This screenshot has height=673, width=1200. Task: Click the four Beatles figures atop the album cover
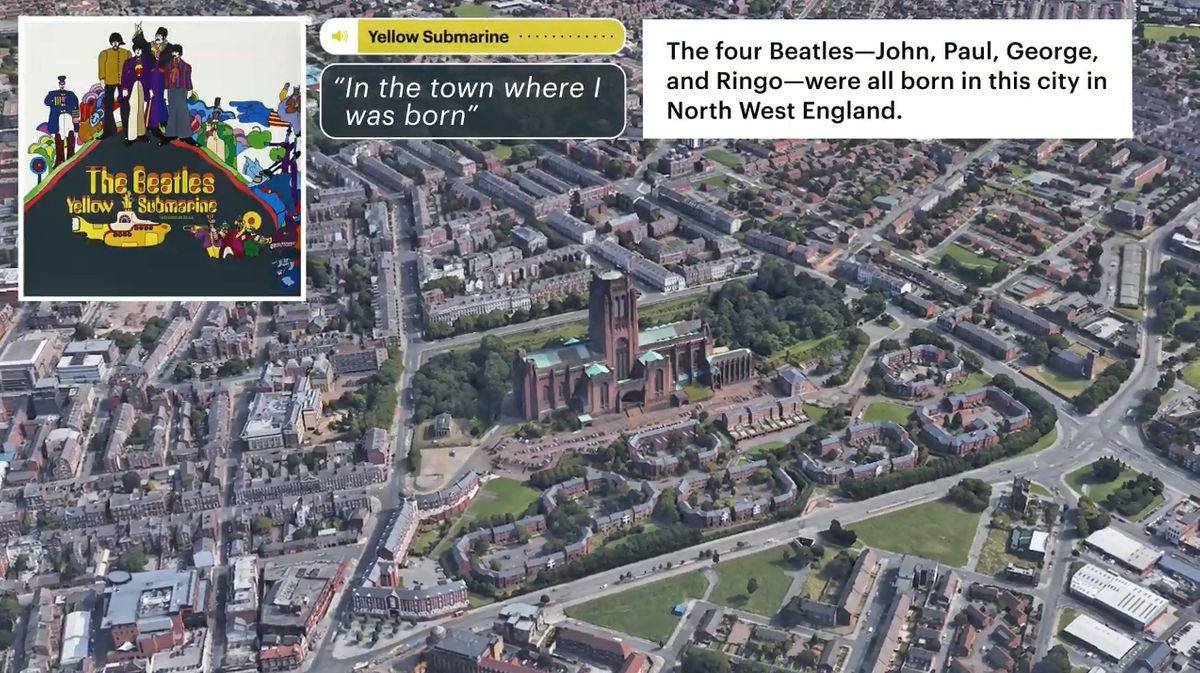[147, 85]
